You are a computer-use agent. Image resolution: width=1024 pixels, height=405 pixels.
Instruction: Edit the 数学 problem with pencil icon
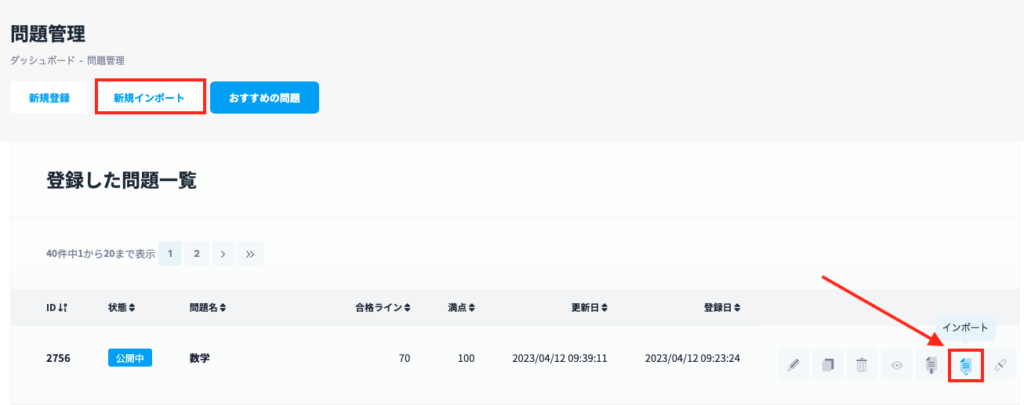[x=793, y=364]
